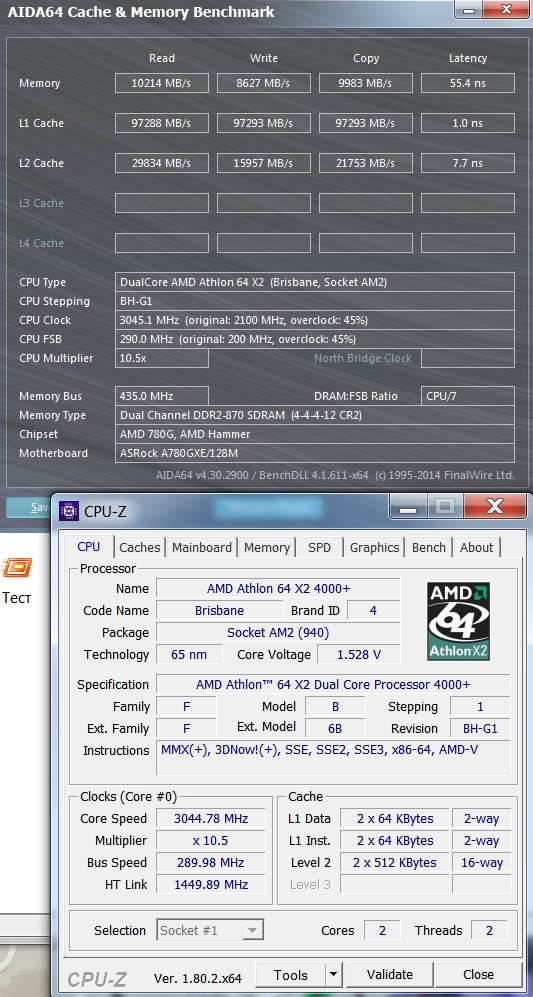Click the Close button in CPU-Z
This screenshot has height=997, width=533.
478,975
